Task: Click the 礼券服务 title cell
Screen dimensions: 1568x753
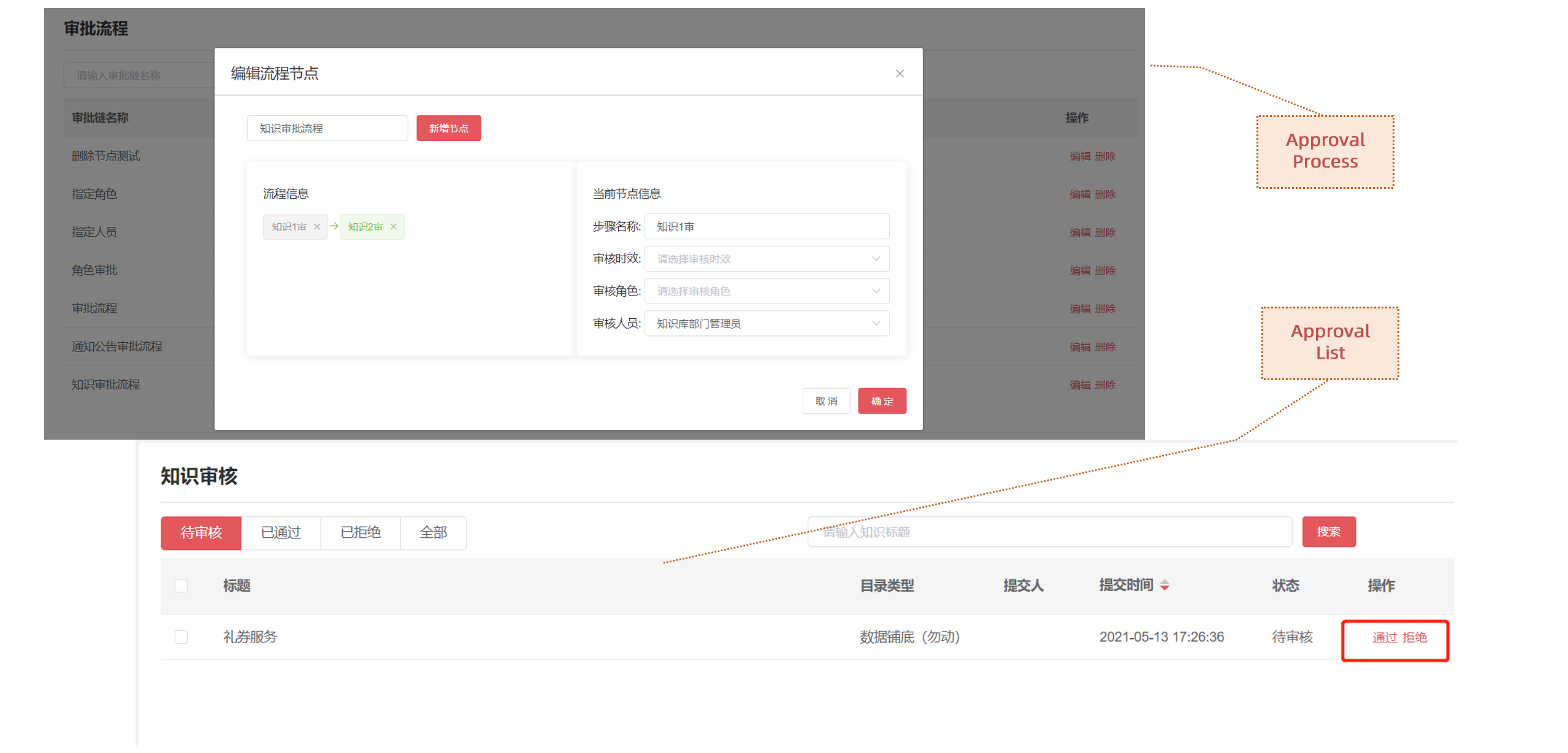Action: tap(250, 638)
